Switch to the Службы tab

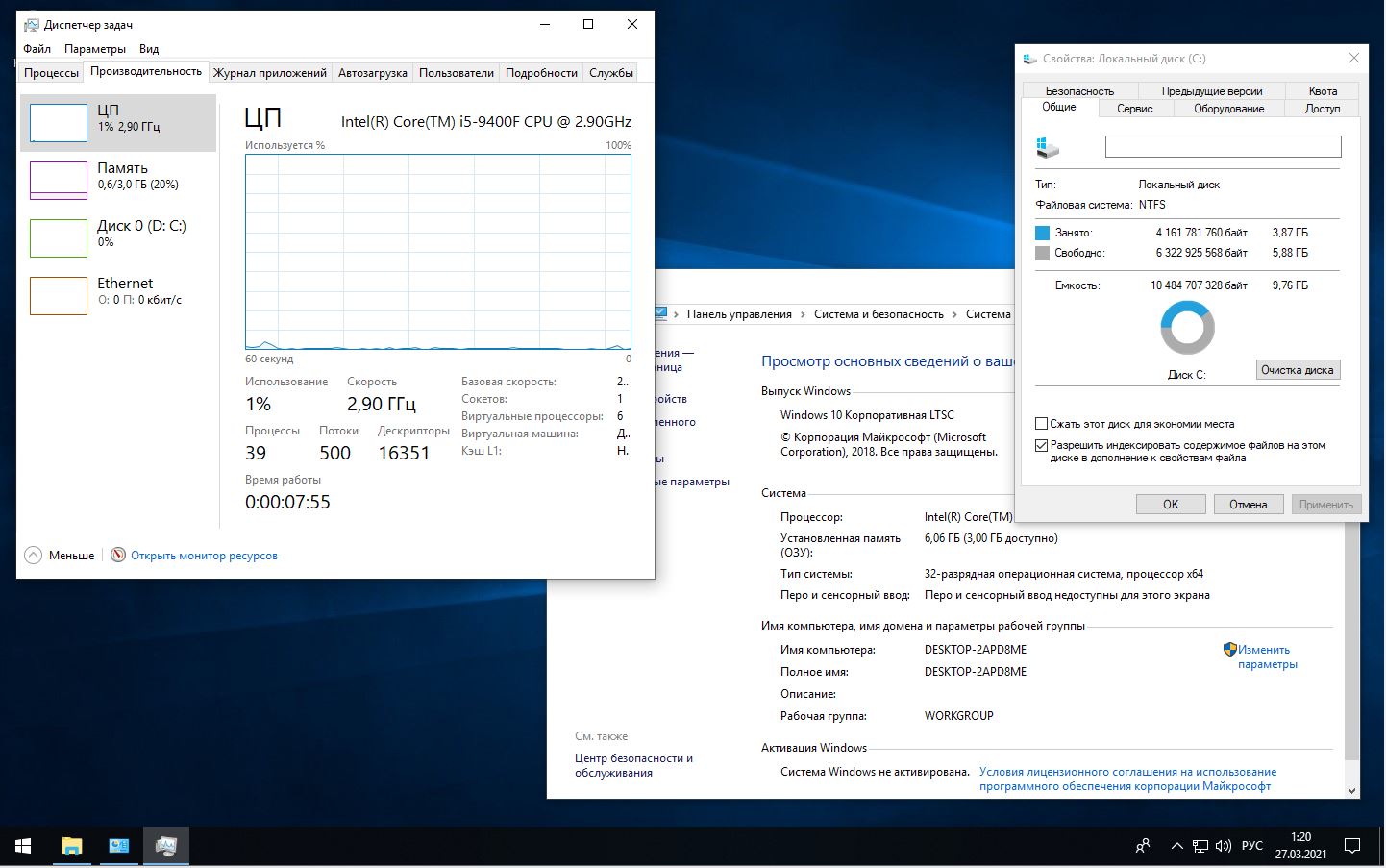coord(611,72)
